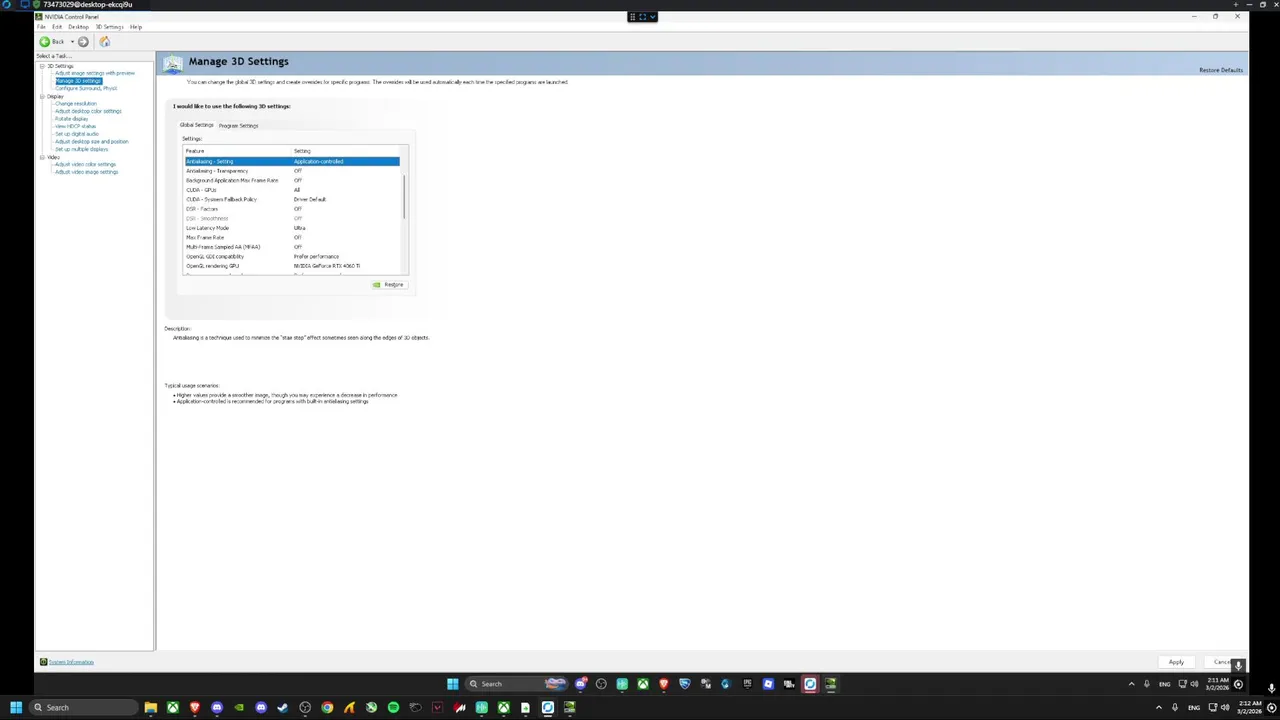Image resolution: width=1280 pixels, height=720 pixels.
Task: Click the Restore Defaults link
Action: coord(1221,70)
